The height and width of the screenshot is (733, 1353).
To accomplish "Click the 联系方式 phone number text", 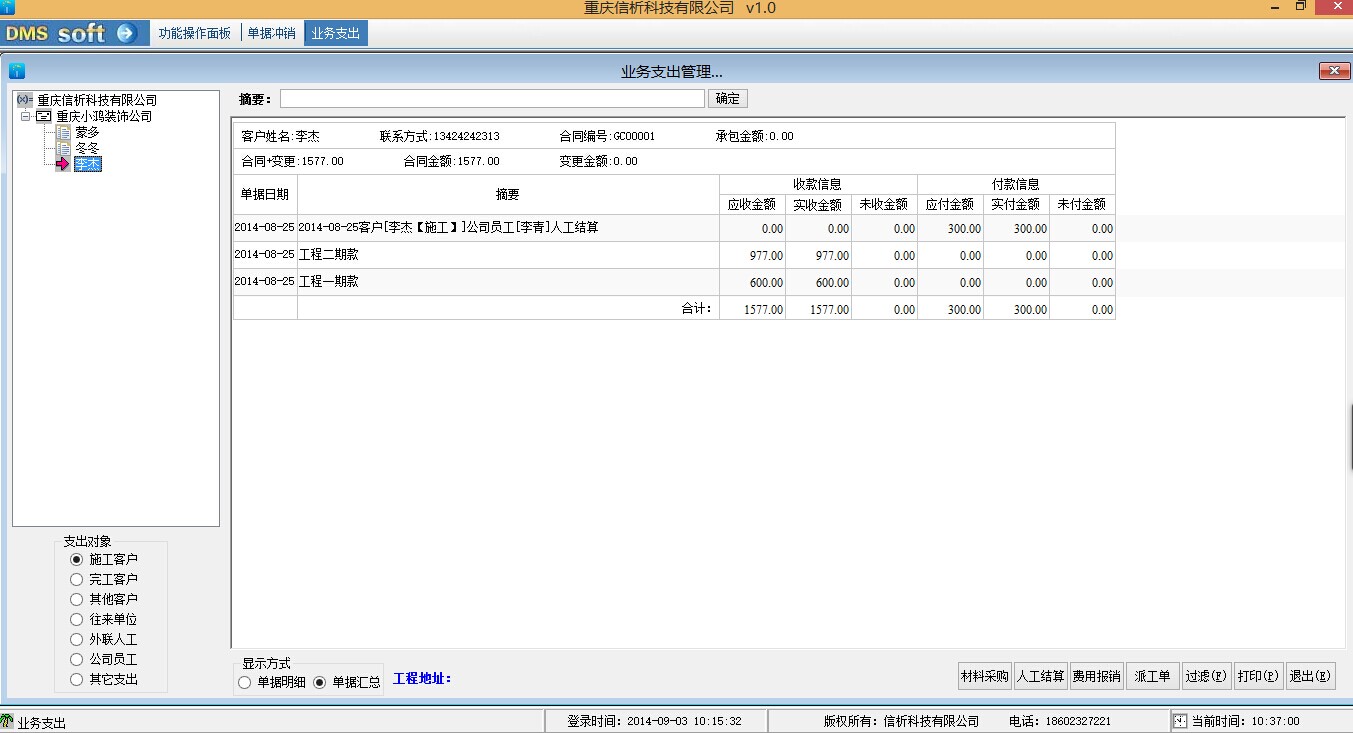I will 440,136.
